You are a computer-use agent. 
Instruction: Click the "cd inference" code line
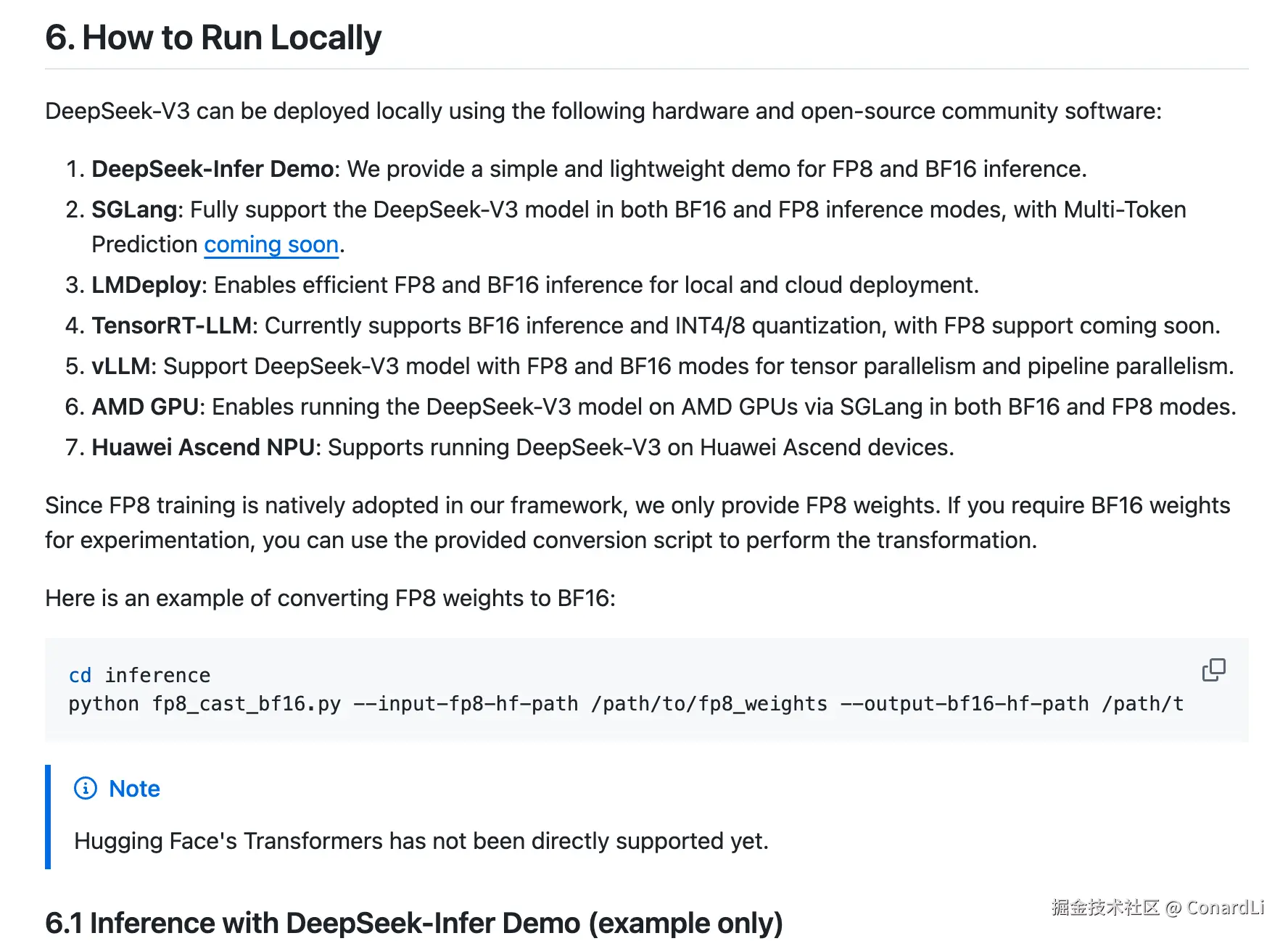[140, 676]
